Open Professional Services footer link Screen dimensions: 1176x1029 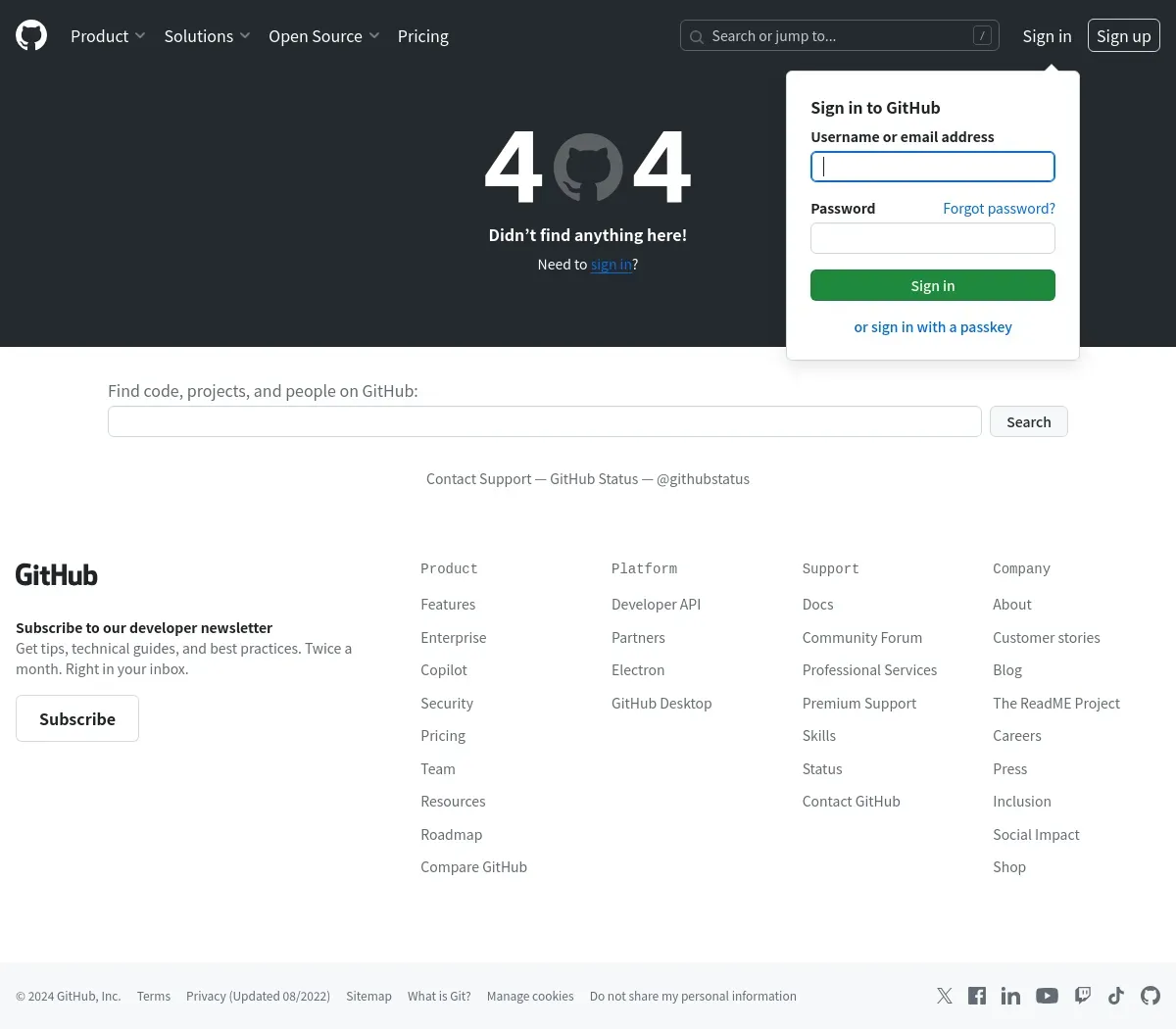point(870,670)
